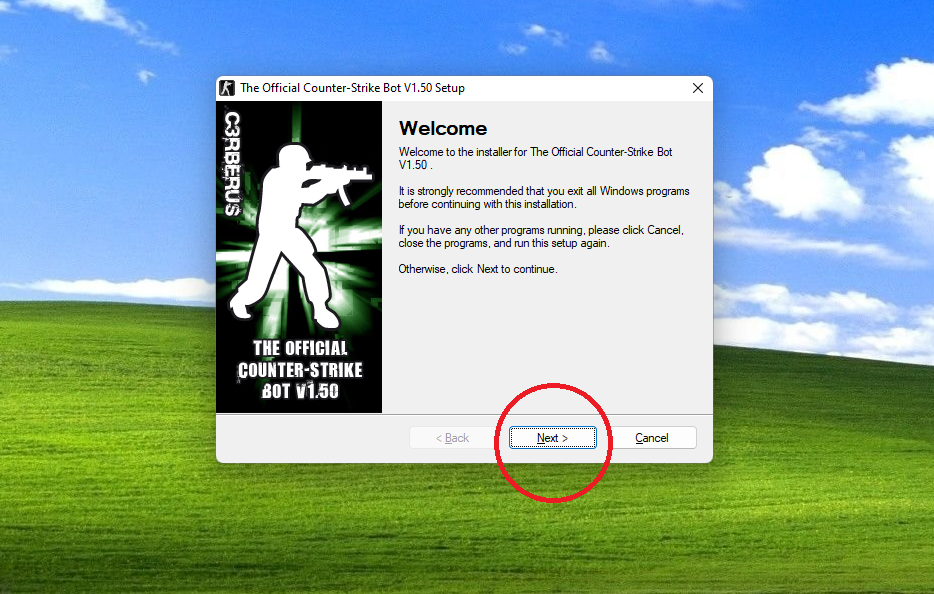
Task: Click "Otherwise, click Next to continue." text
Action: 478,269
